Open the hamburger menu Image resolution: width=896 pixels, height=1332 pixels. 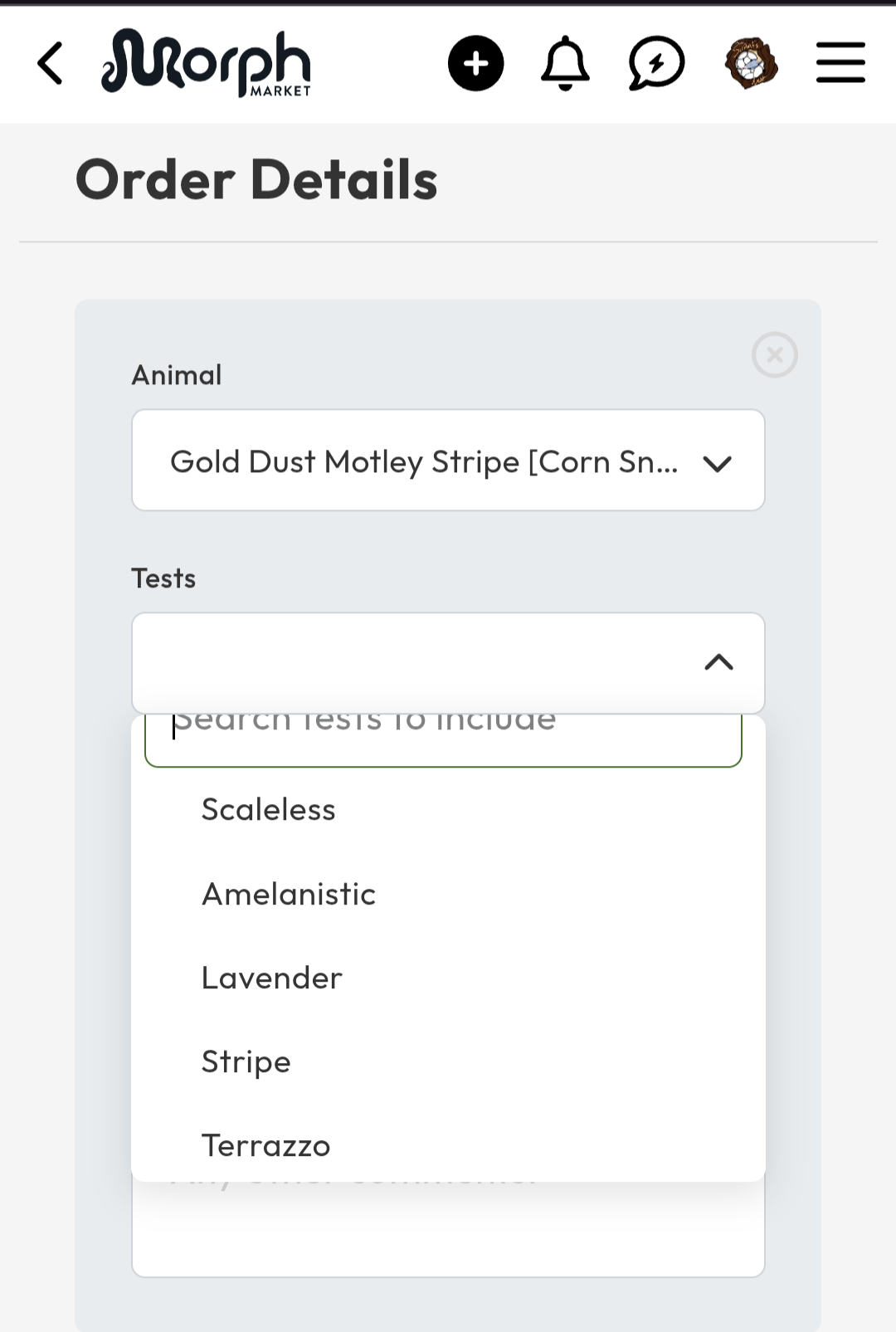pyautogui.click(x=840, y=63)
